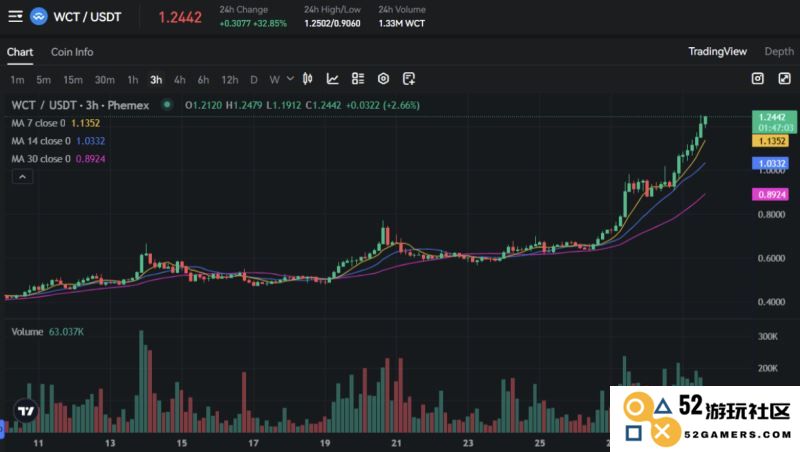Click the current price label 1.2442 on axis

tap(774, 122)
